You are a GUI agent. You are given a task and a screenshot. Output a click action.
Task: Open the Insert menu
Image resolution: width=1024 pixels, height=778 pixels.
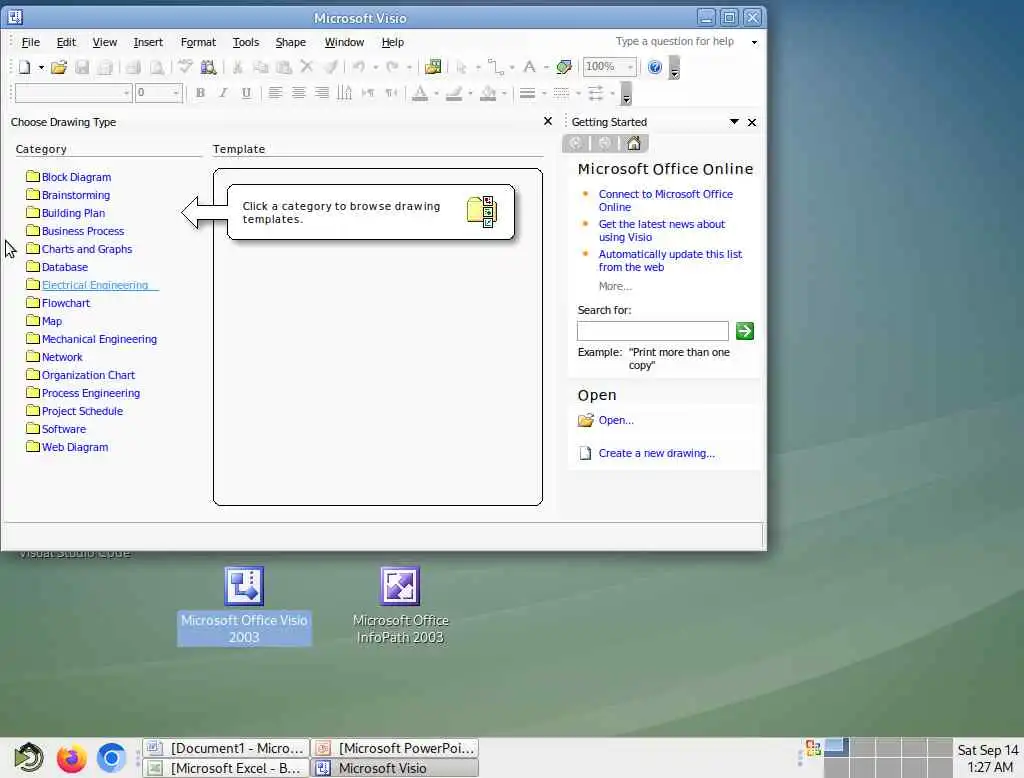coord(148,42)
